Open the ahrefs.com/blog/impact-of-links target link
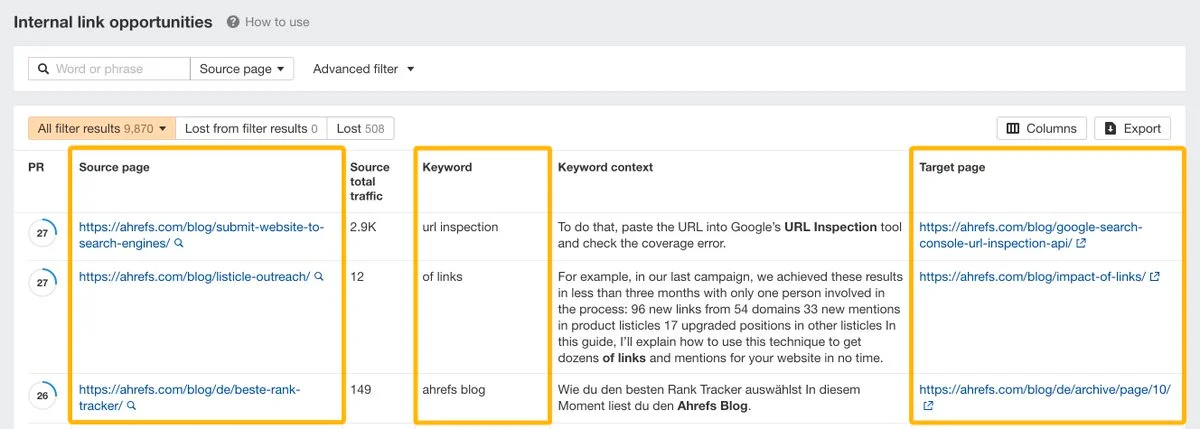This screenshot has width=1200, height=429. pyautogui.click(x=1032, y=277)
